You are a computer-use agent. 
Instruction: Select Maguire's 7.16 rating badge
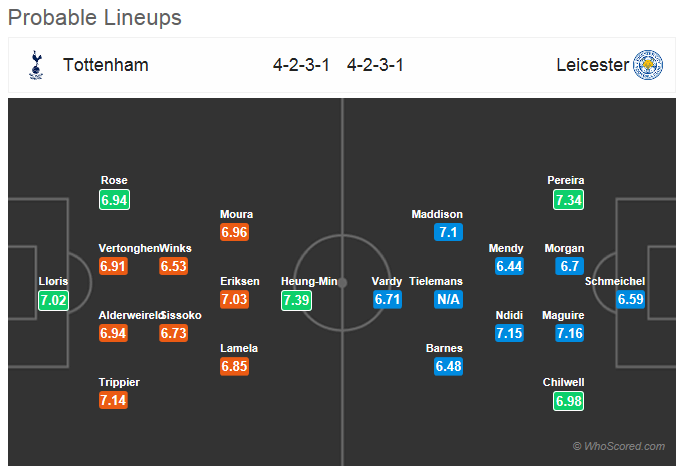(569, 333)
